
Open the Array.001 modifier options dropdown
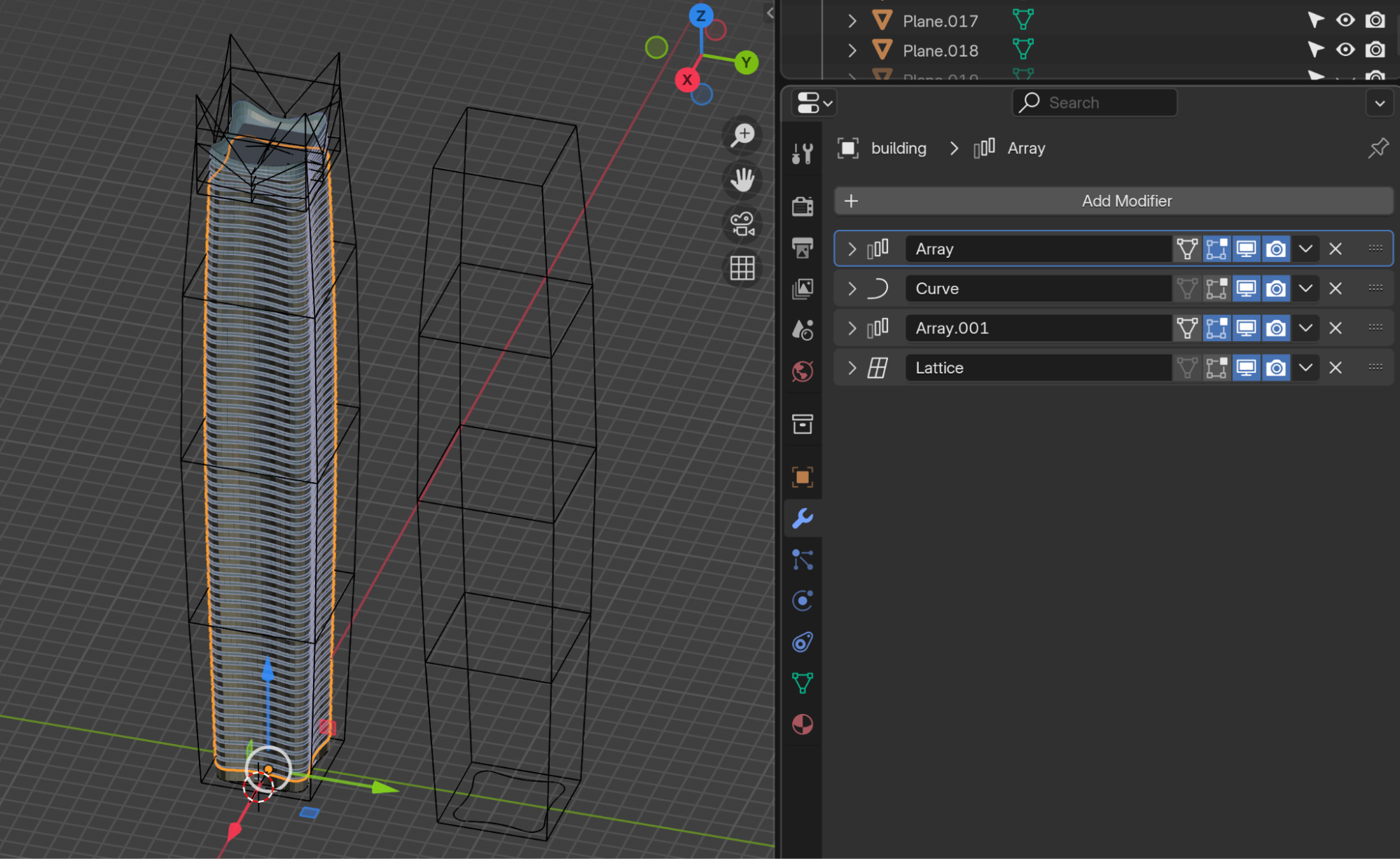click(1305, 328)
